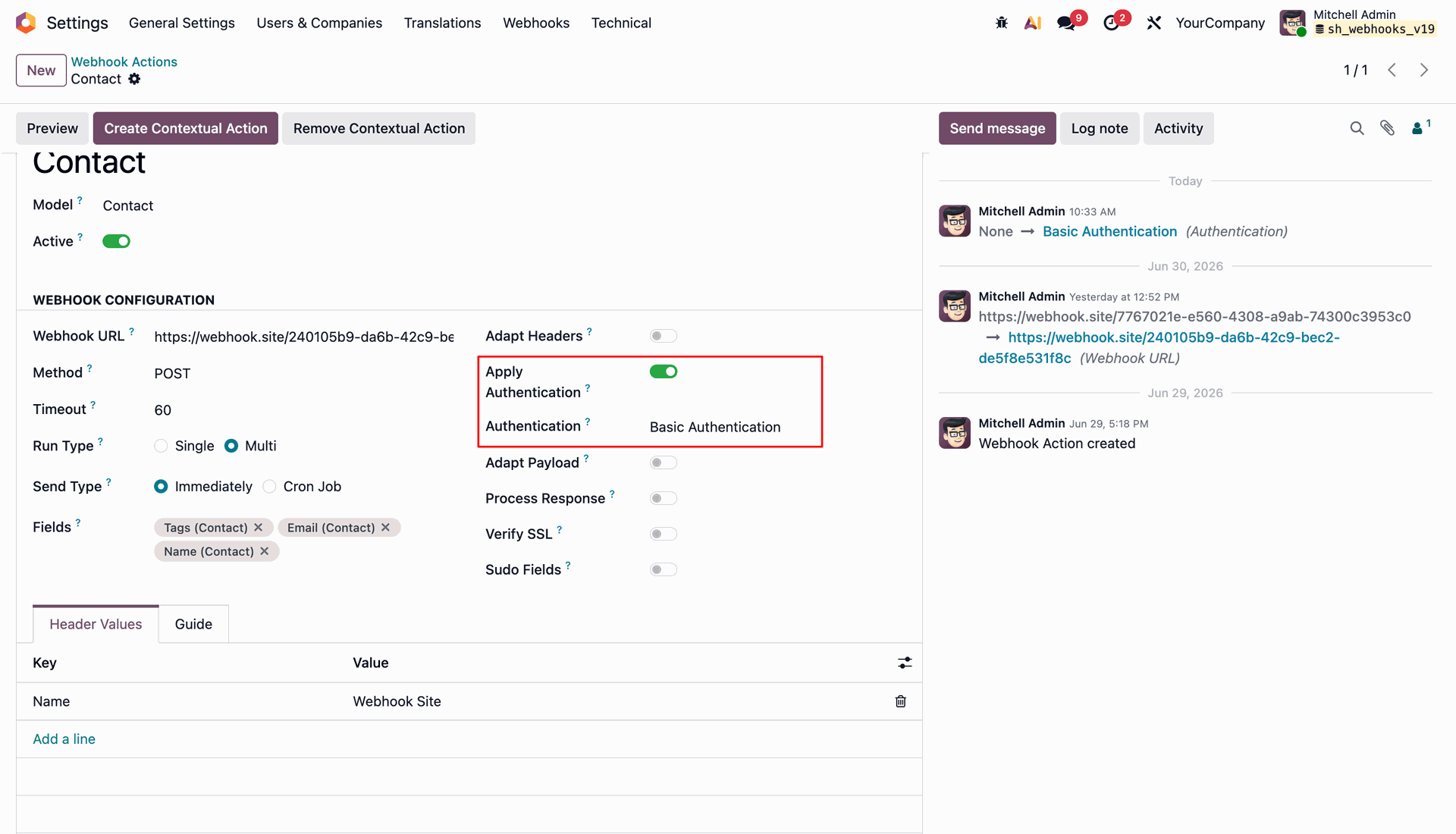Show help tooltip for Process Response

612,494
